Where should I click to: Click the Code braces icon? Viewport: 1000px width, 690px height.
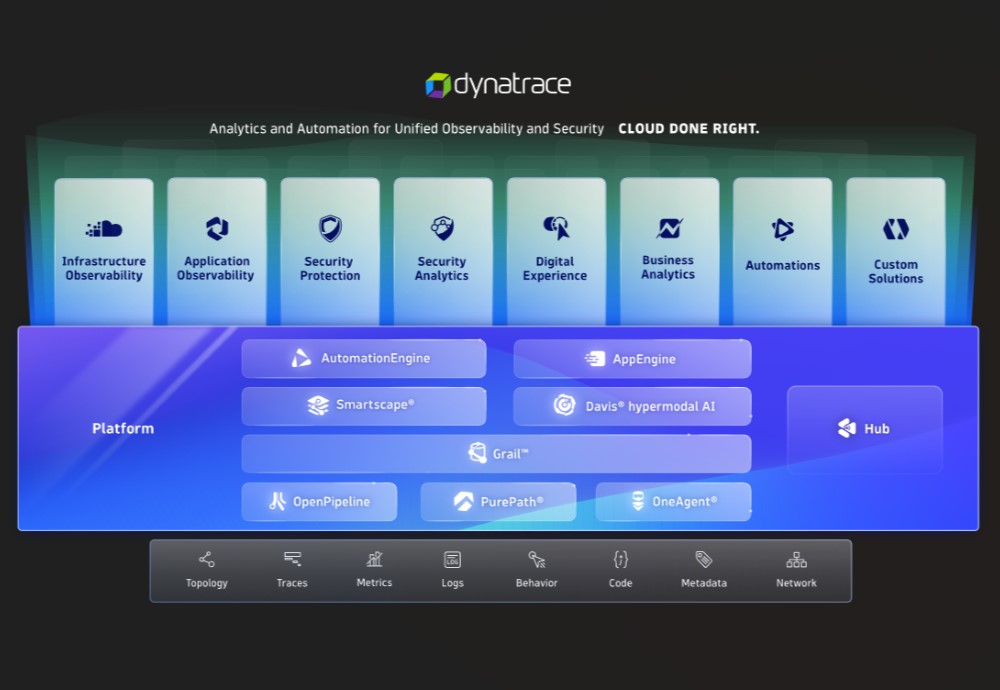[621, 559]
